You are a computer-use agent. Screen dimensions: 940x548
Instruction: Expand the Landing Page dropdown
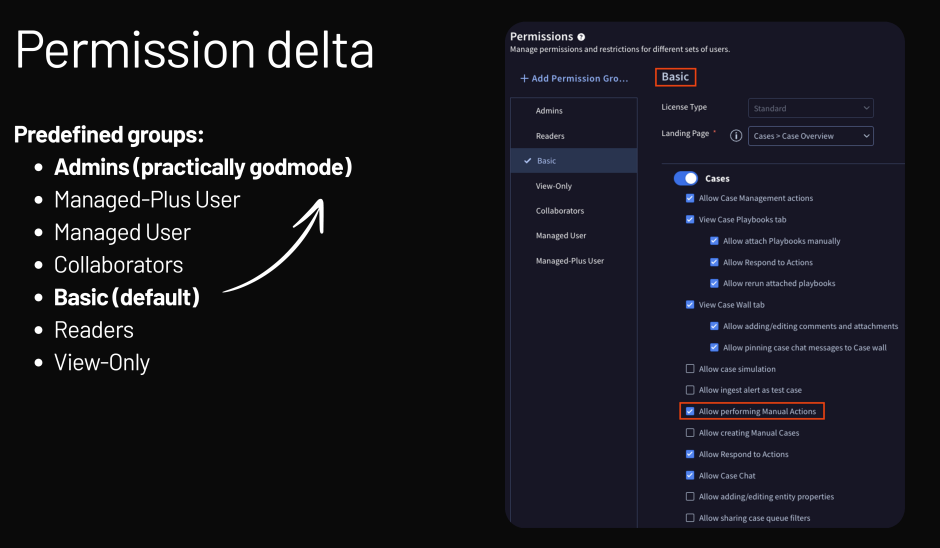click(x=810, y=136)
